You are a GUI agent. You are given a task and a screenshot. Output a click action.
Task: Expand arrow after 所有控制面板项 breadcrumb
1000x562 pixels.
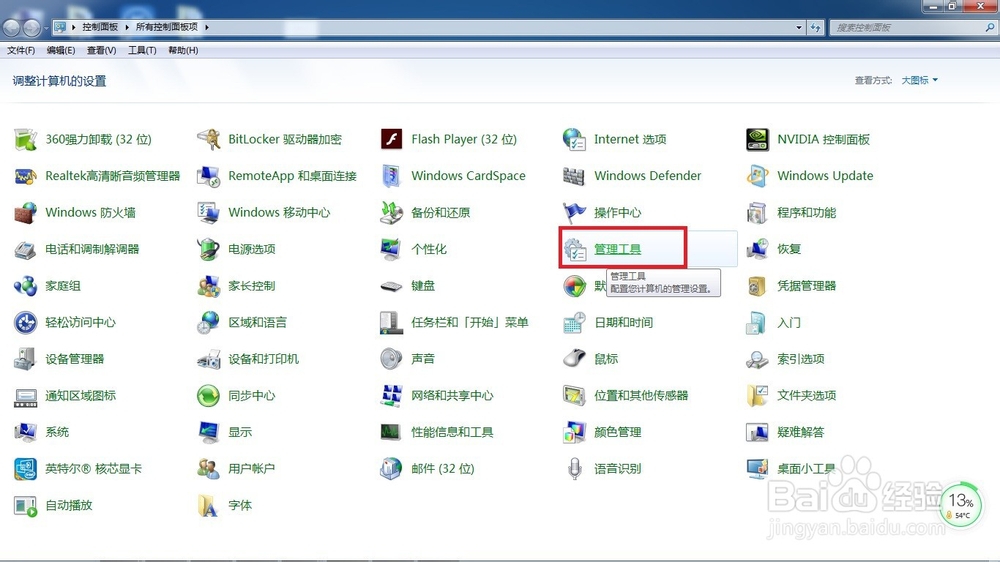(x=207, y=27)
